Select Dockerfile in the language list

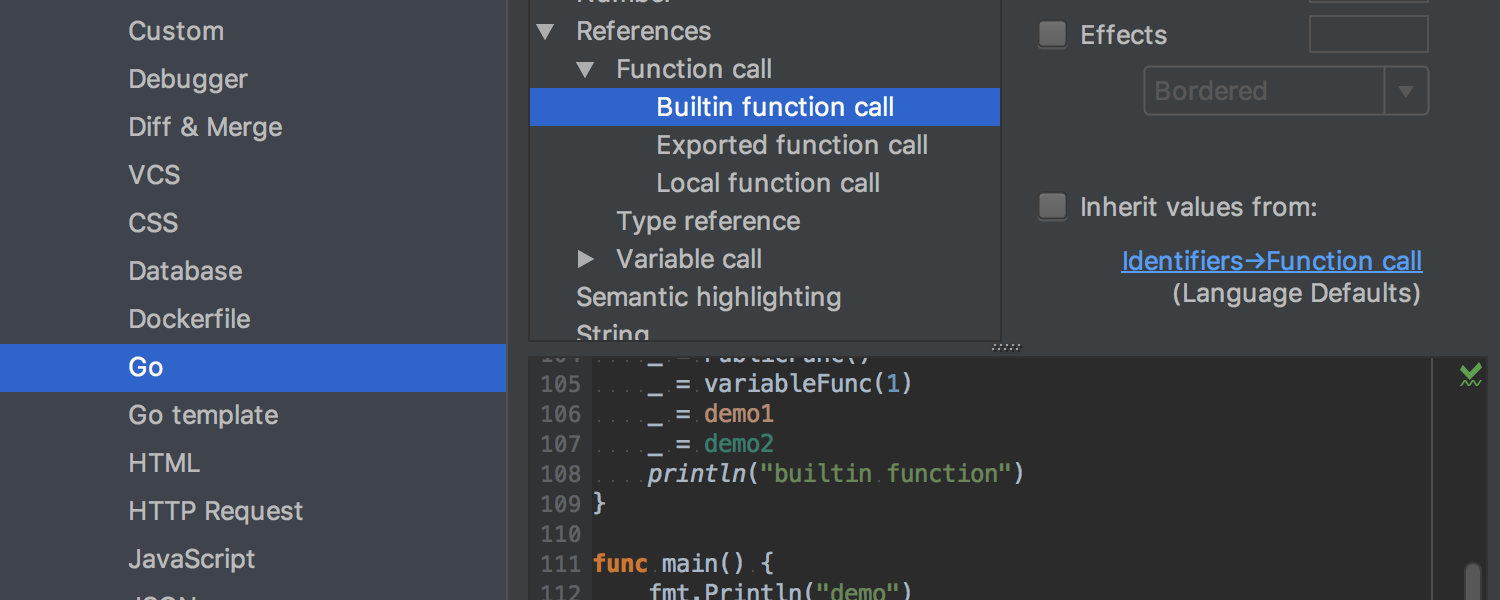pyautogui.click(x=189, y=319)
